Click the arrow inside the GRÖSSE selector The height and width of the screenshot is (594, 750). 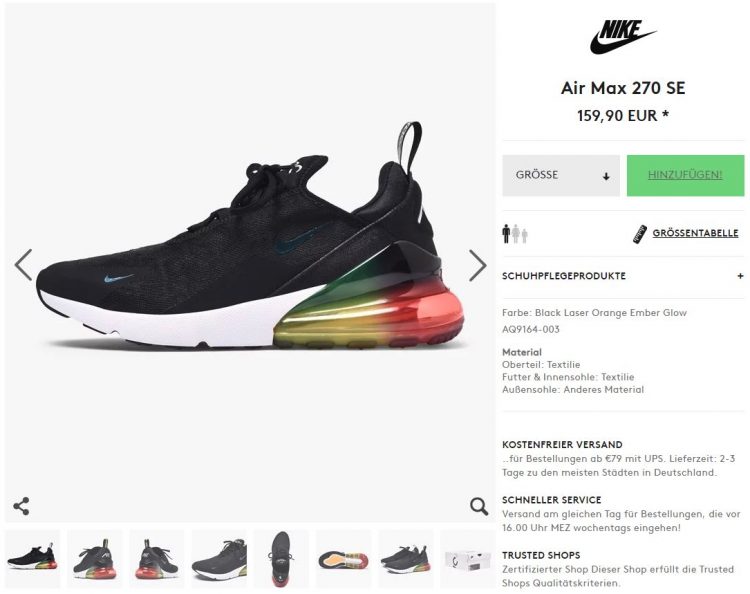(606, 176)
